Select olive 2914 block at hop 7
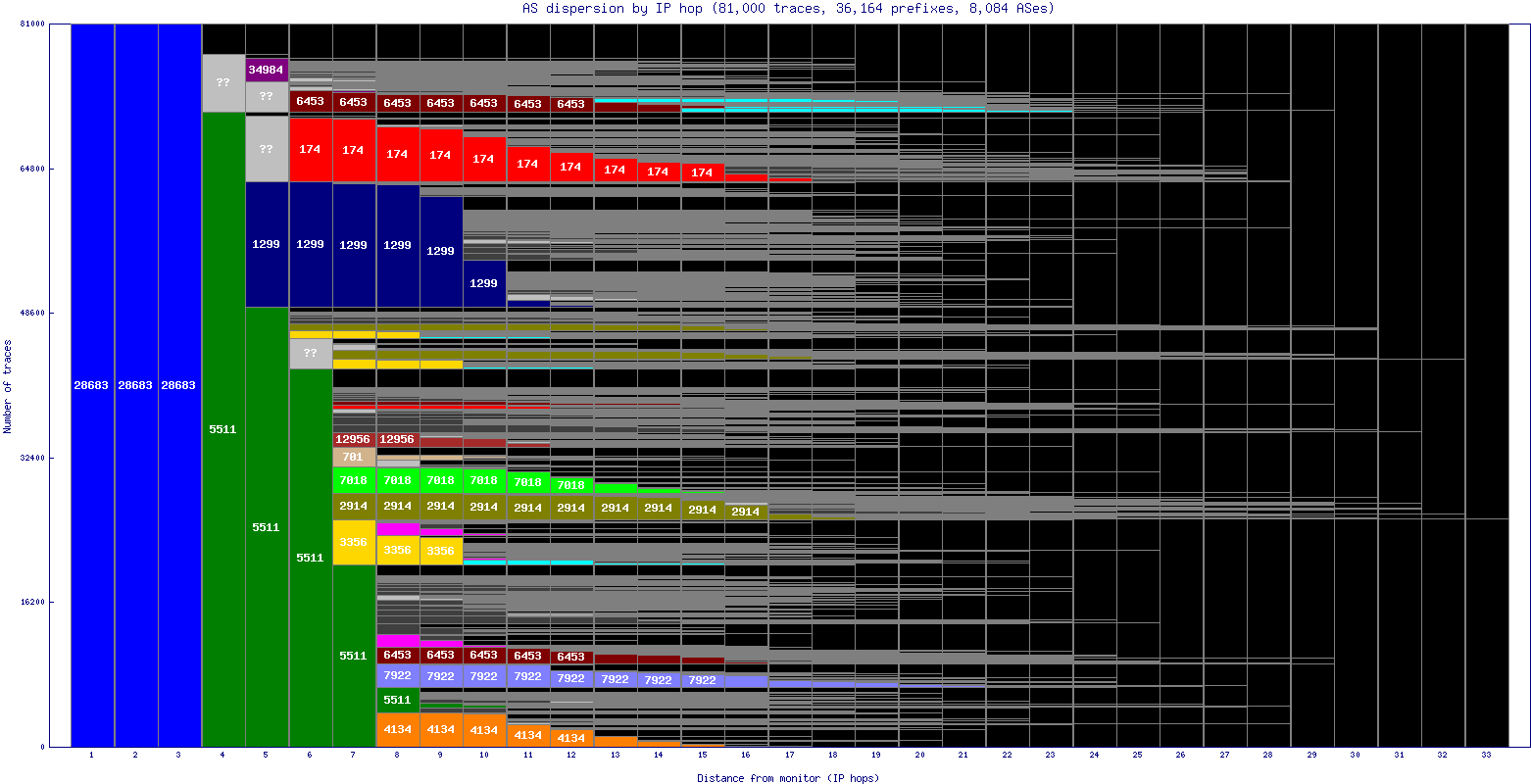Image resolution: width=1531 pixels, height=784 pixels. (354, 507)
